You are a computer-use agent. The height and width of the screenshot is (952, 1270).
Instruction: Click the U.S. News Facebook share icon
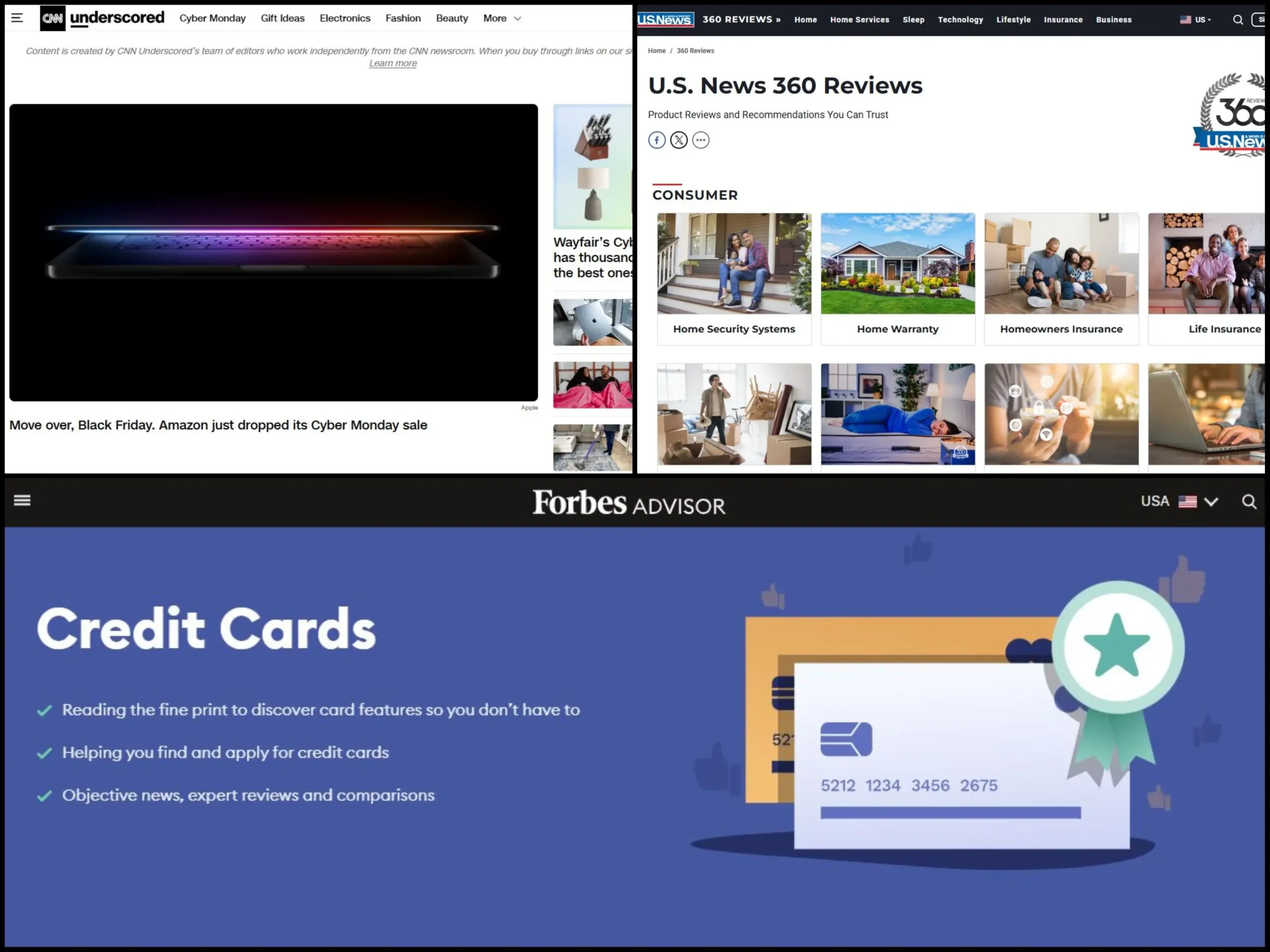click(657, 139)
